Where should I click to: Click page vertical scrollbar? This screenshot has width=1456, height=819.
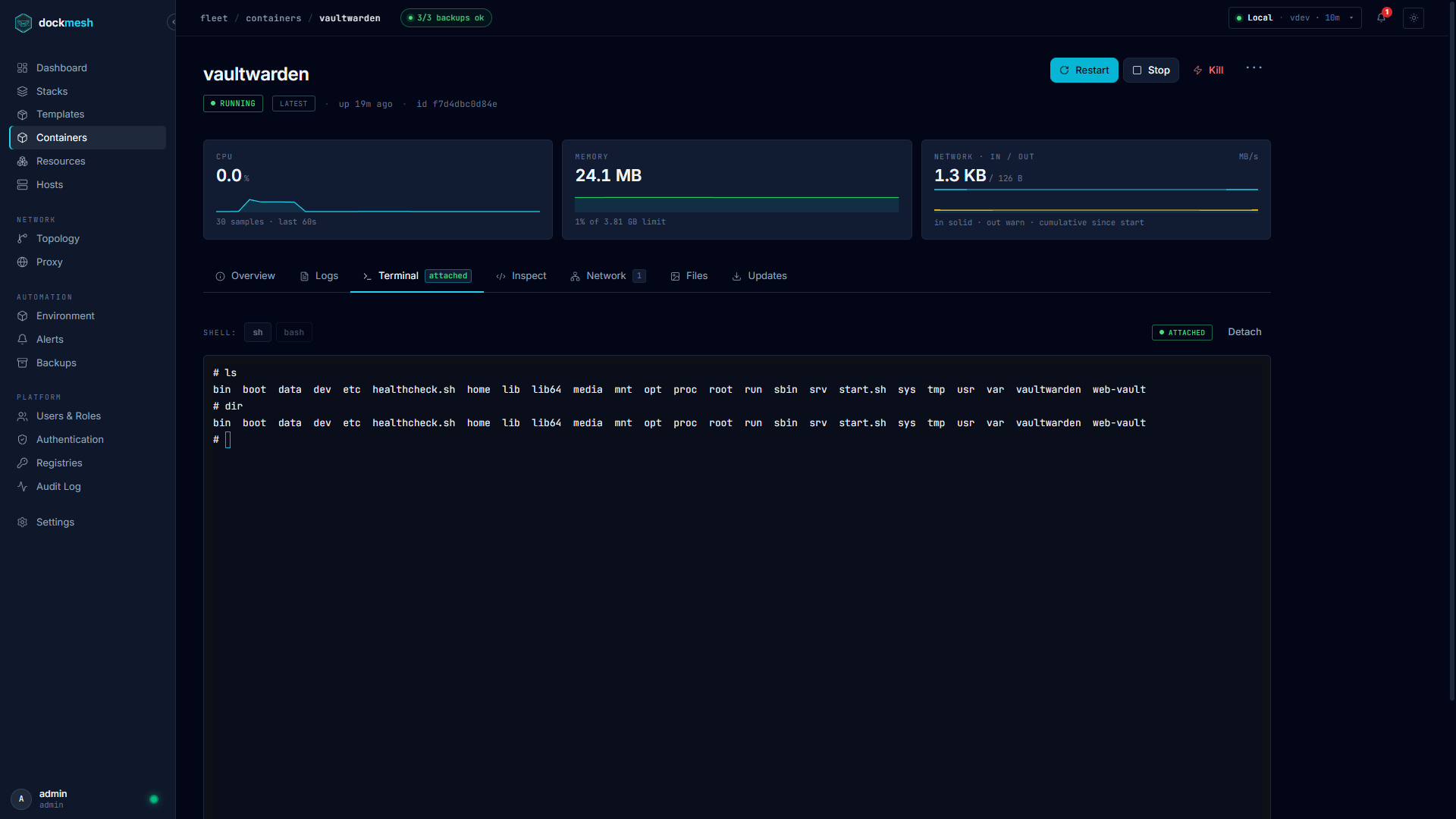[1452, 350]
